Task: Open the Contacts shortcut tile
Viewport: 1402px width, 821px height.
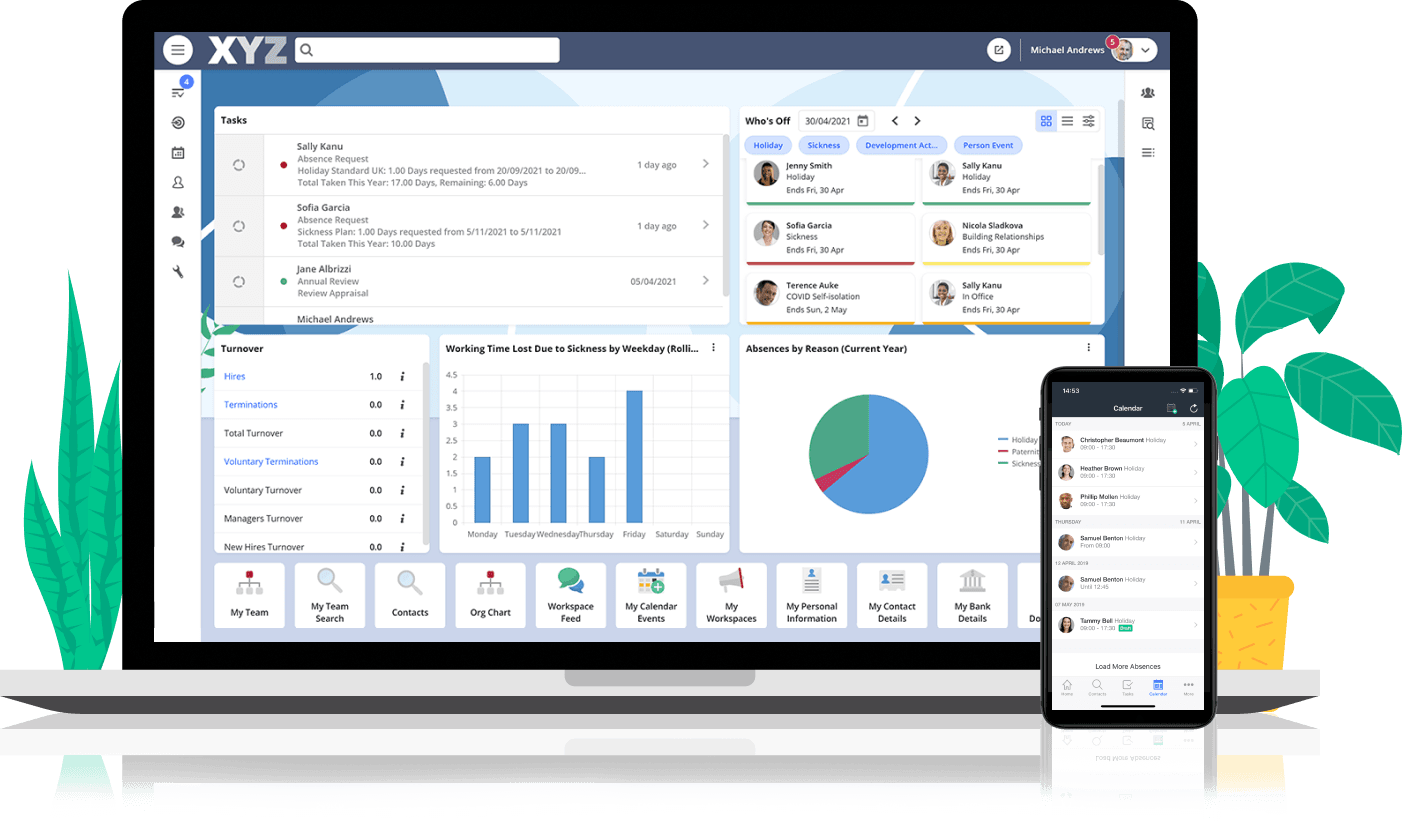Action: click(410, 596)
